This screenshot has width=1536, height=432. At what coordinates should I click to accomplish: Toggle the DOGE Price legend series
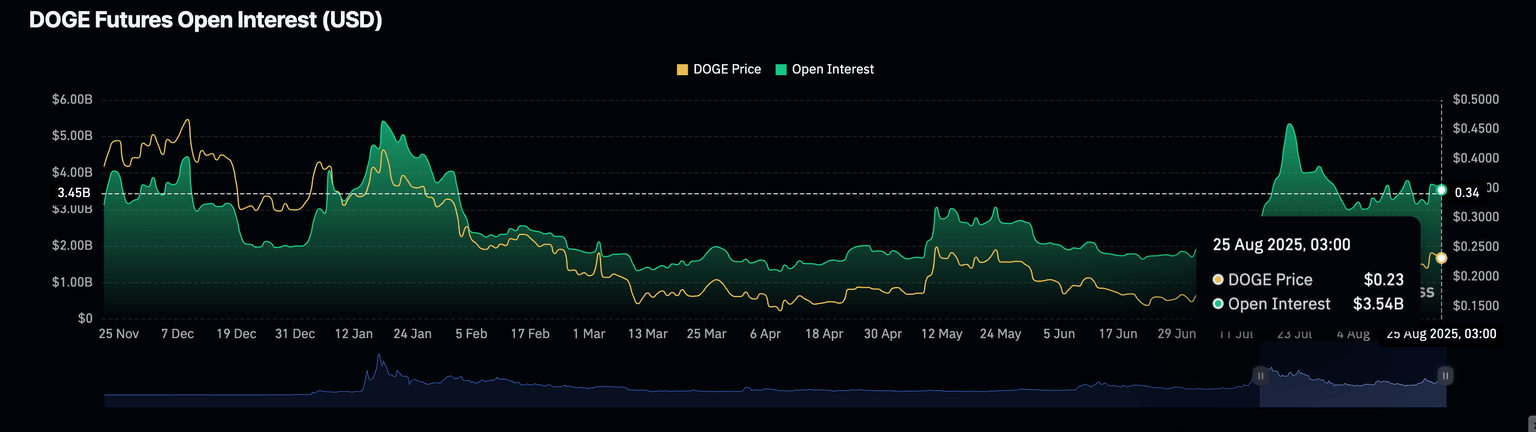726,69
